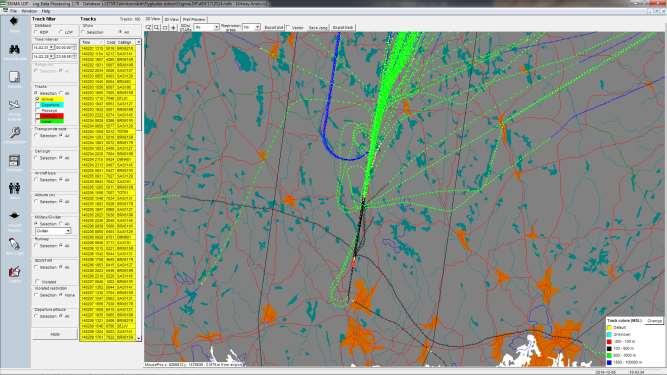Tick the Departure track type checkbox
The height and width of the screenshot is (375, 667).
coord(37,105)
